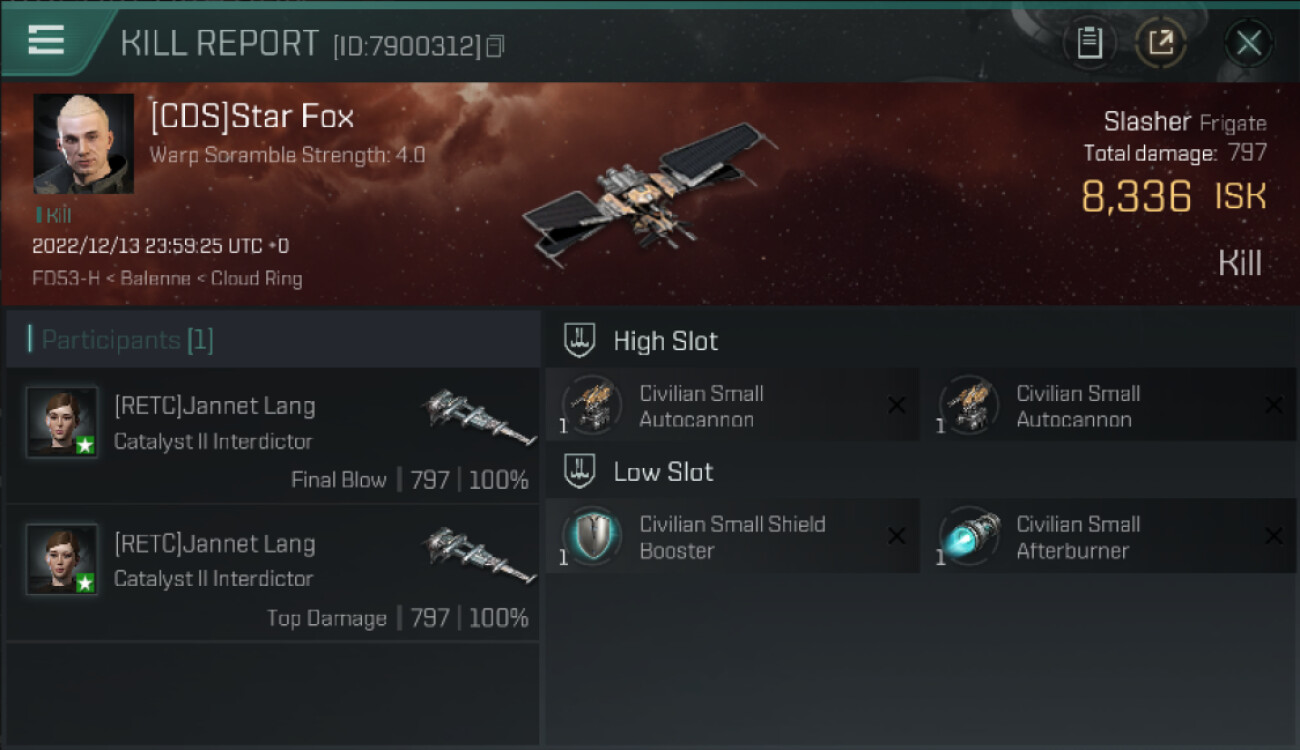Click the Low Slot section icon

[x=580, y=471]
